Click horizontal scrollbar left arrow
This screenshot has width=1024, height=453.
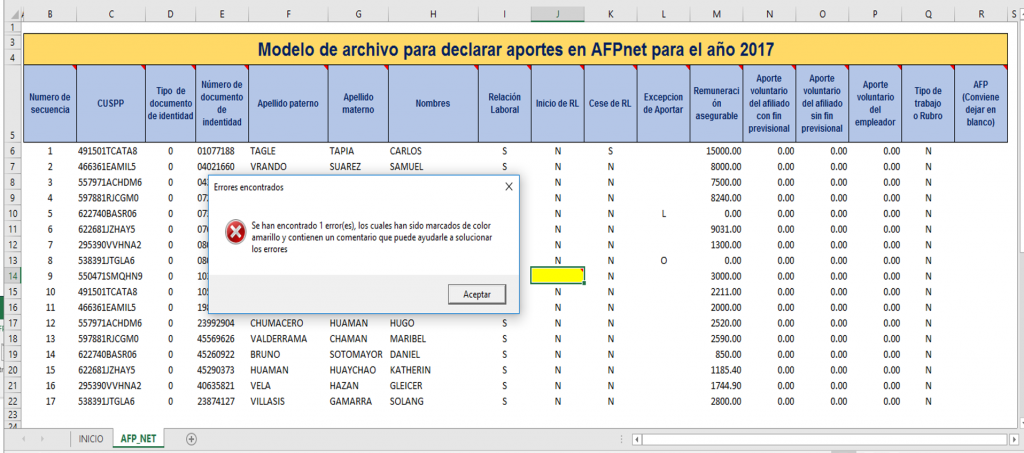point(638,439)
